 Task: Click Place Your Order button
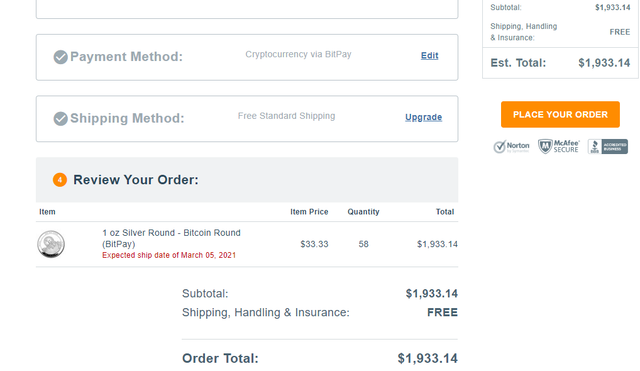(x=560, y=114)
